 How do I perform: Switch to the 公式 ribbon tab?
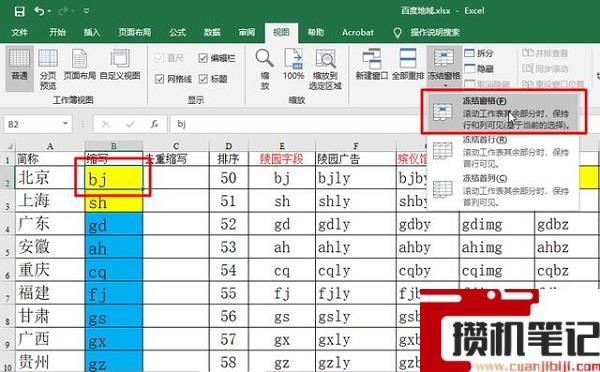coord(177,33)
